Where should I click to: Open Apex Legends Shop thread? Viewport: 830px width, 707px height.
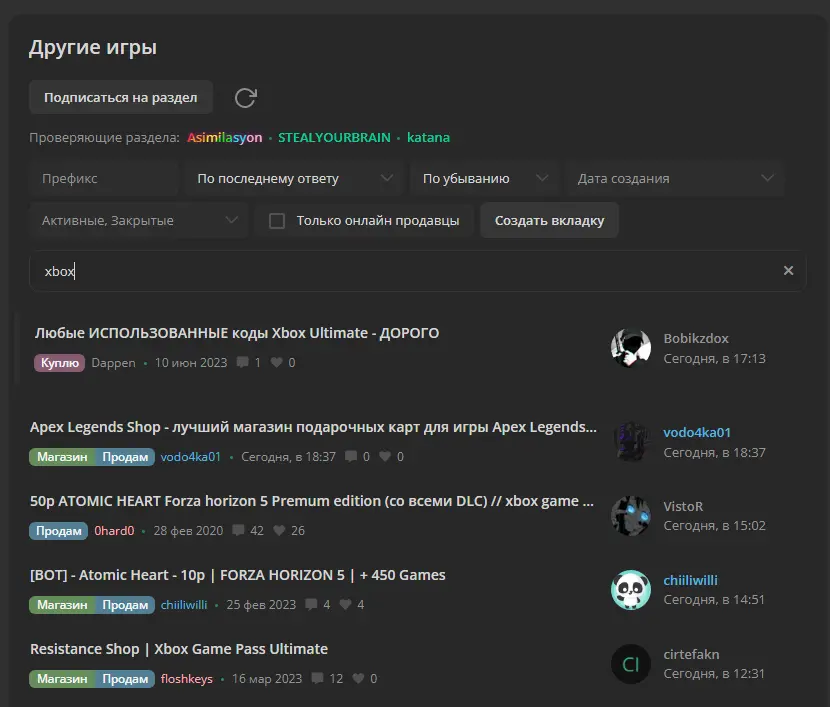coord(313,427)
